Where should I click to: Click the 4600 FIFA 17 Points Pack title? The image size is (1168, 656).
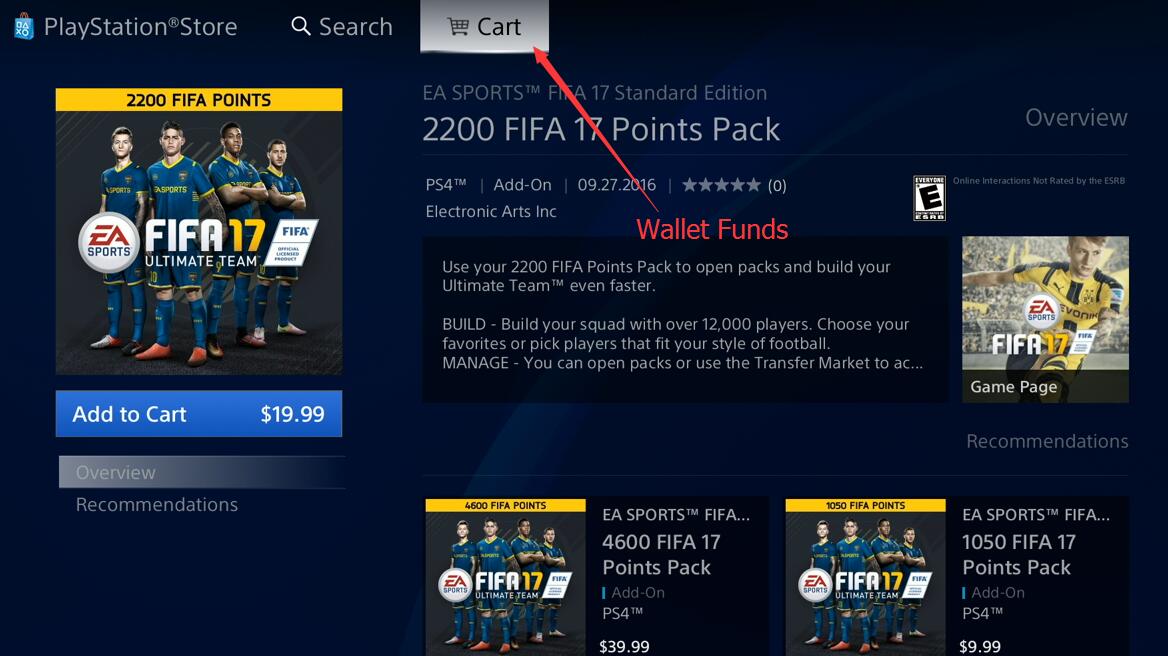point(661,555)
